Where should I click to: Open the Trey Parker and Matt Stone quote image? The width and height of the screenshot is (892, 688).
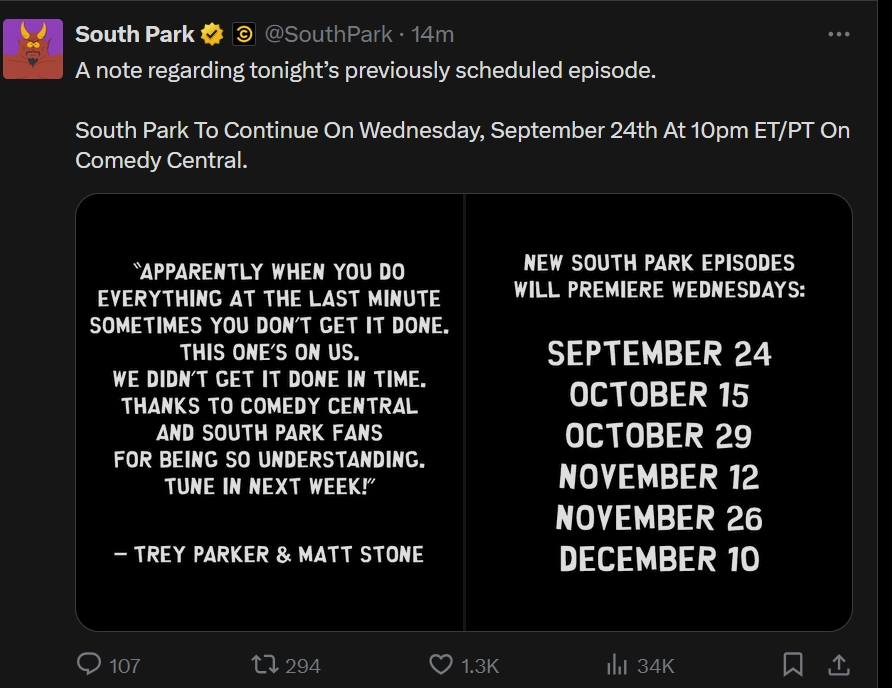pyautogui.click(x=269, y=412)
